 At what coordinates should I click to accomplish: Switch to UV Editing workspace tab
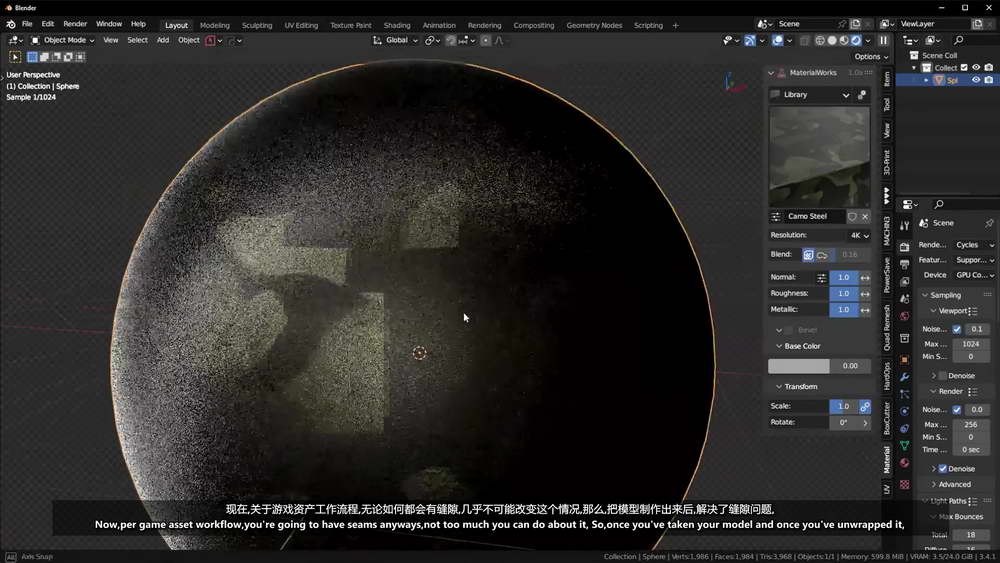coord(301,26)
